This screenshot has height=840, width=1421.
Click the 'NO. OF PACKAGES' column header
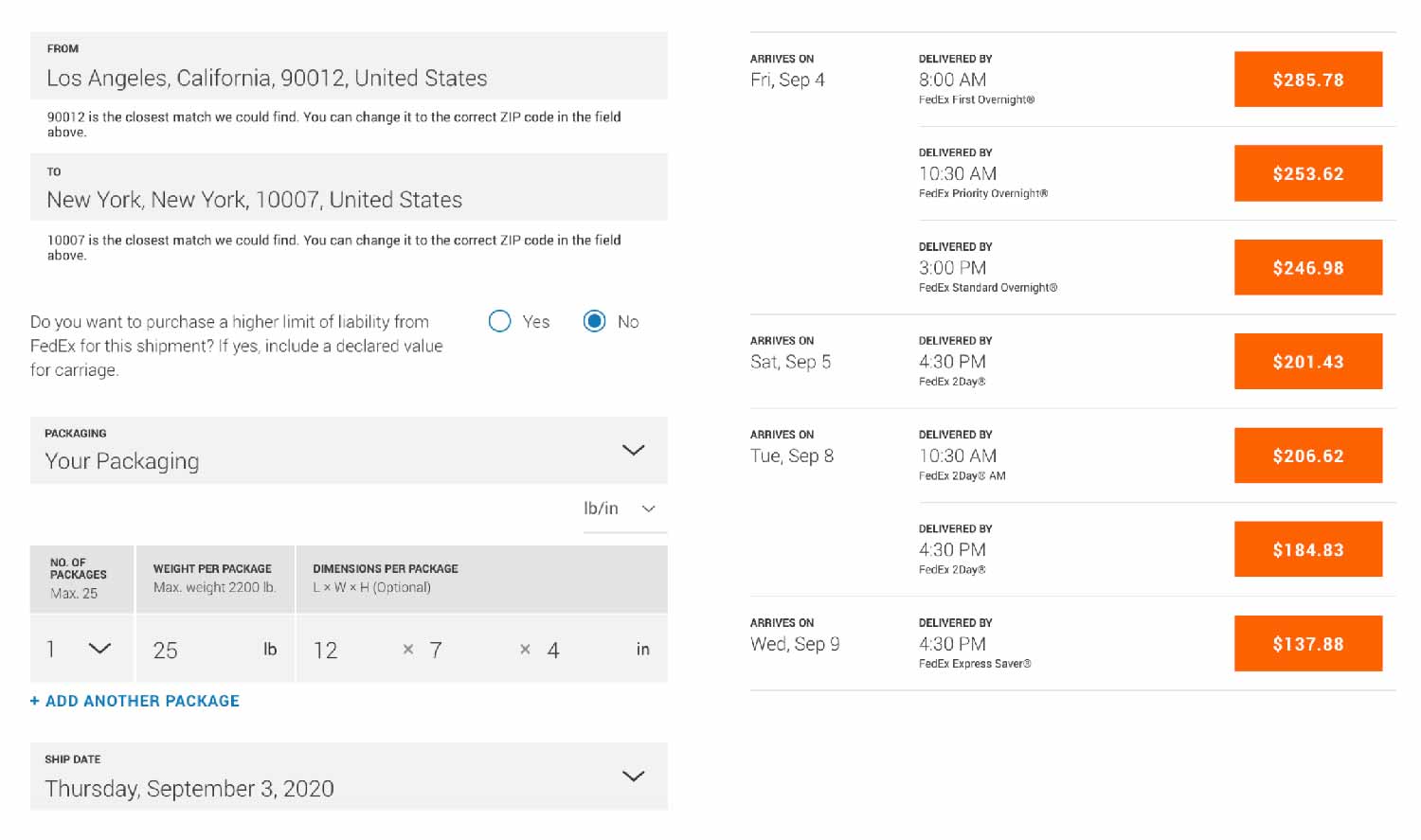click(79, 568)
